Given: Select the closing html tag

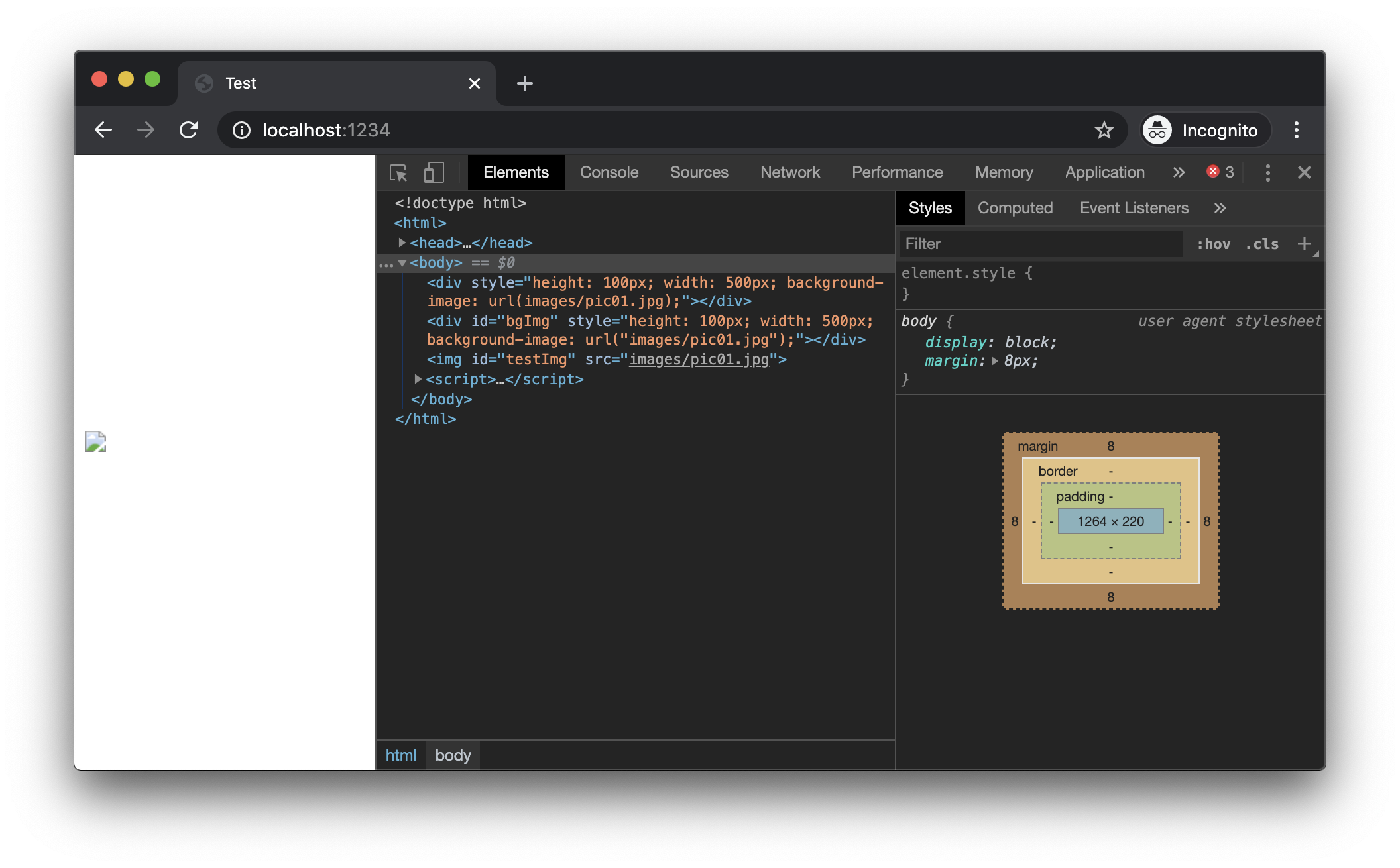Looking at the screenshot, I should (425, 419).
